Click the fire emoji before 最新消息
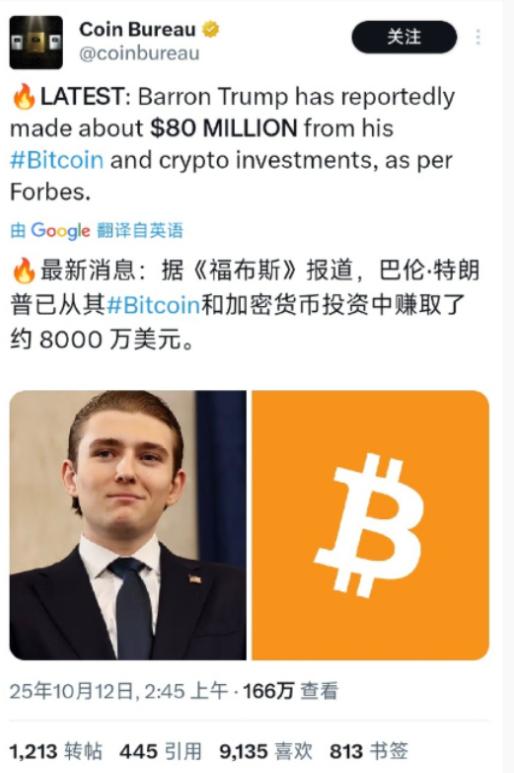Viewport: 514px width, 773px height. [x=24, y=271]
